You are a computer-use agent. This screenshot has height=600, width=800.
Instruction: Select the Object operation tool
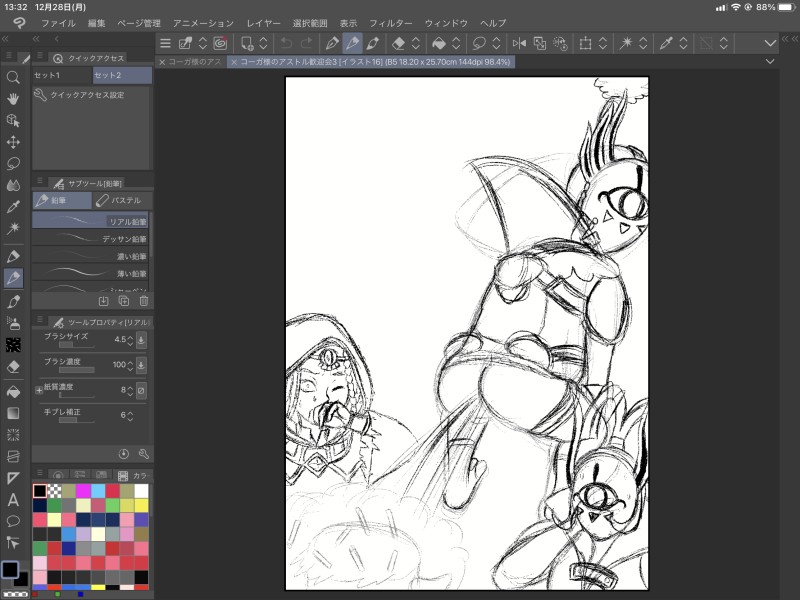(13, 120)
